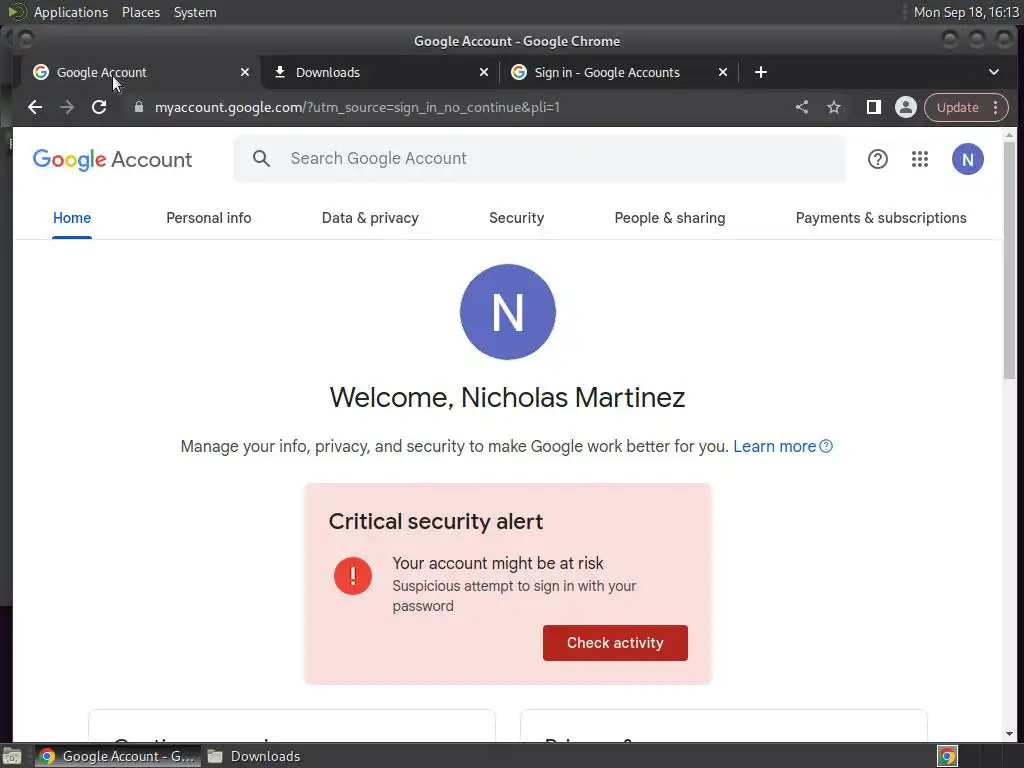Go back with the browser back arrow
1024x768 pixels.
[x=35, y=107]
